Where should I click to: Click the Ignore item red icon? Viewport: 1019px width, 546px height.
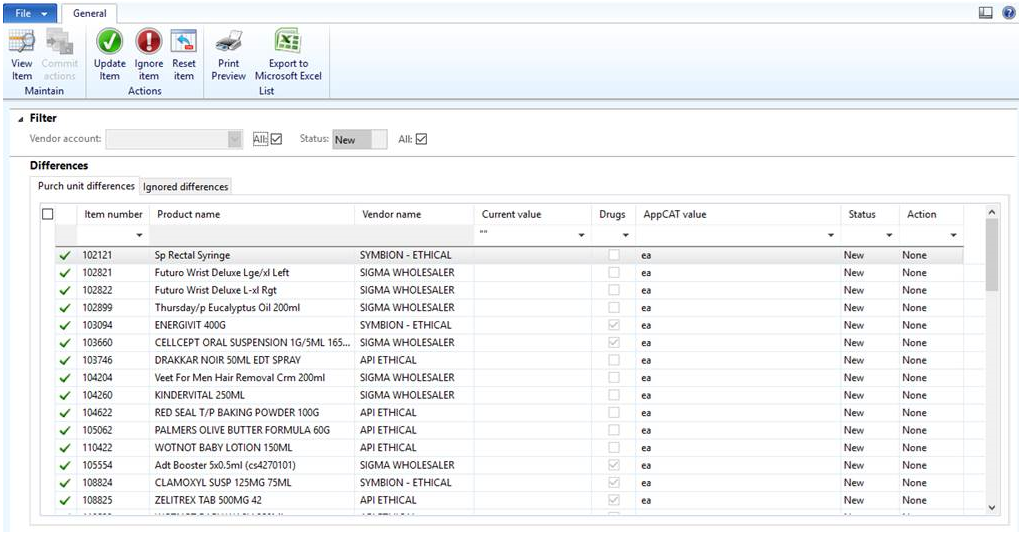pyautogui.click(x=149, y=42)
